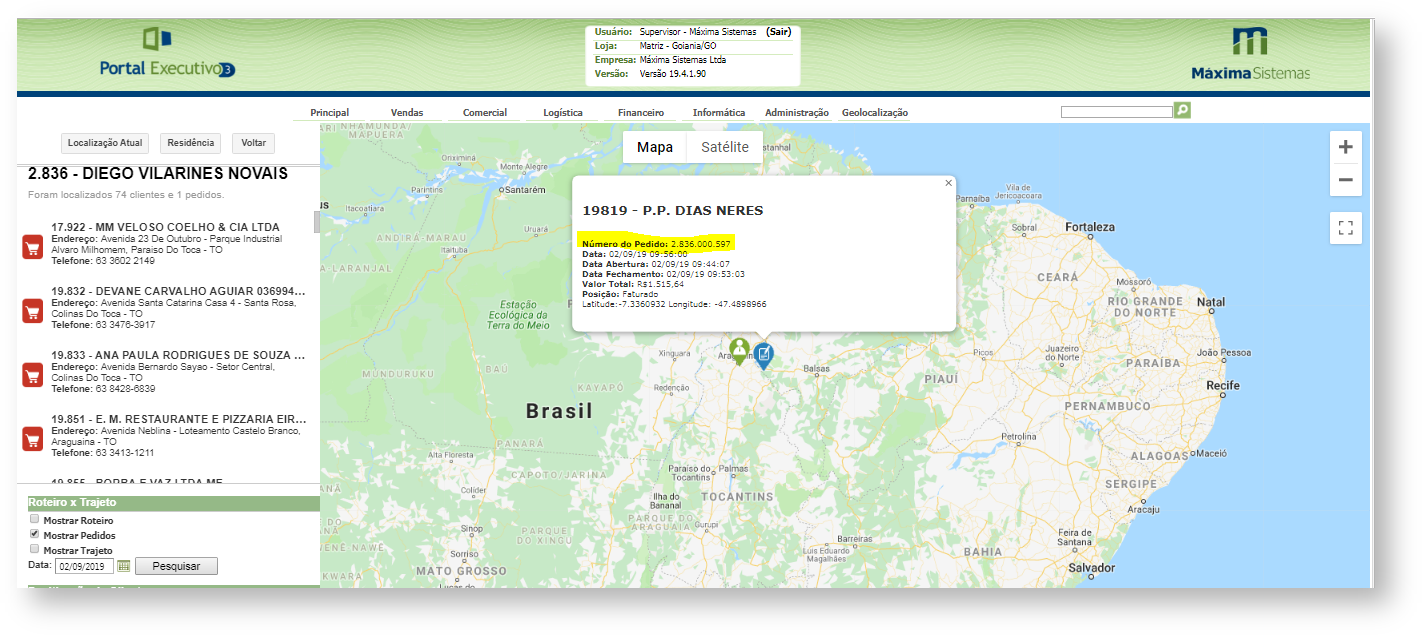The width and height of the screenshot is (1423, 636).
Task: Open the Geolocalização menu
Action: coord(875,113)
